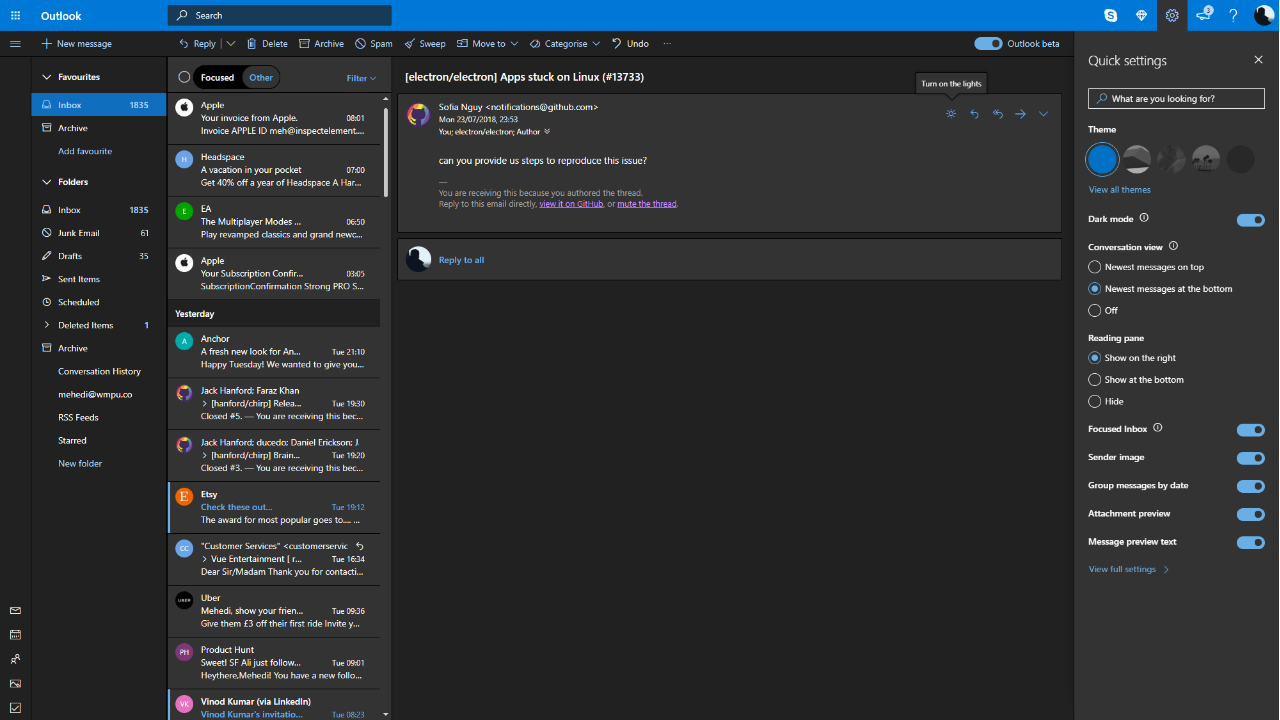Expand the Deleted Items folder
Image resolution: width=1280 pixels, height=720 pixels.
coord(46,325)
